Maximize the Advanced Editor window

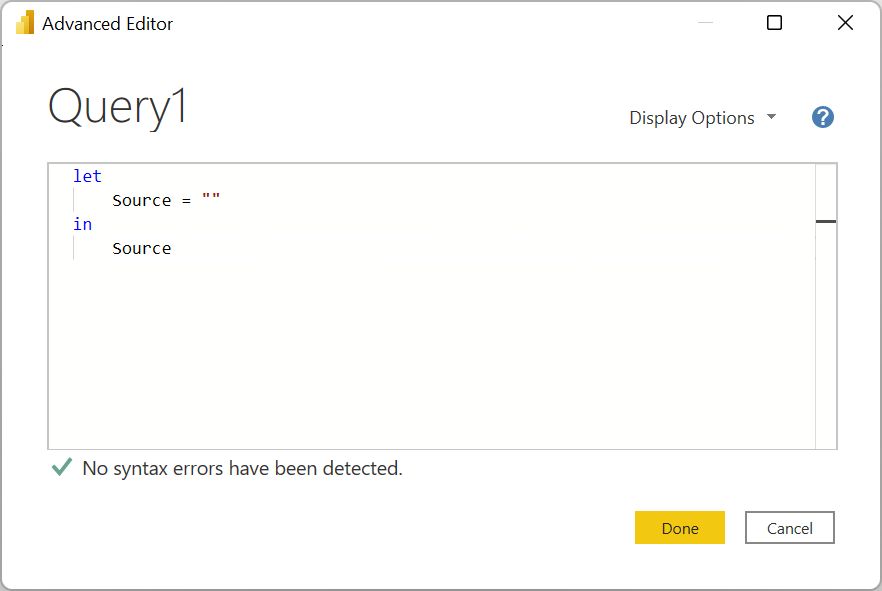tap(773, 22)
